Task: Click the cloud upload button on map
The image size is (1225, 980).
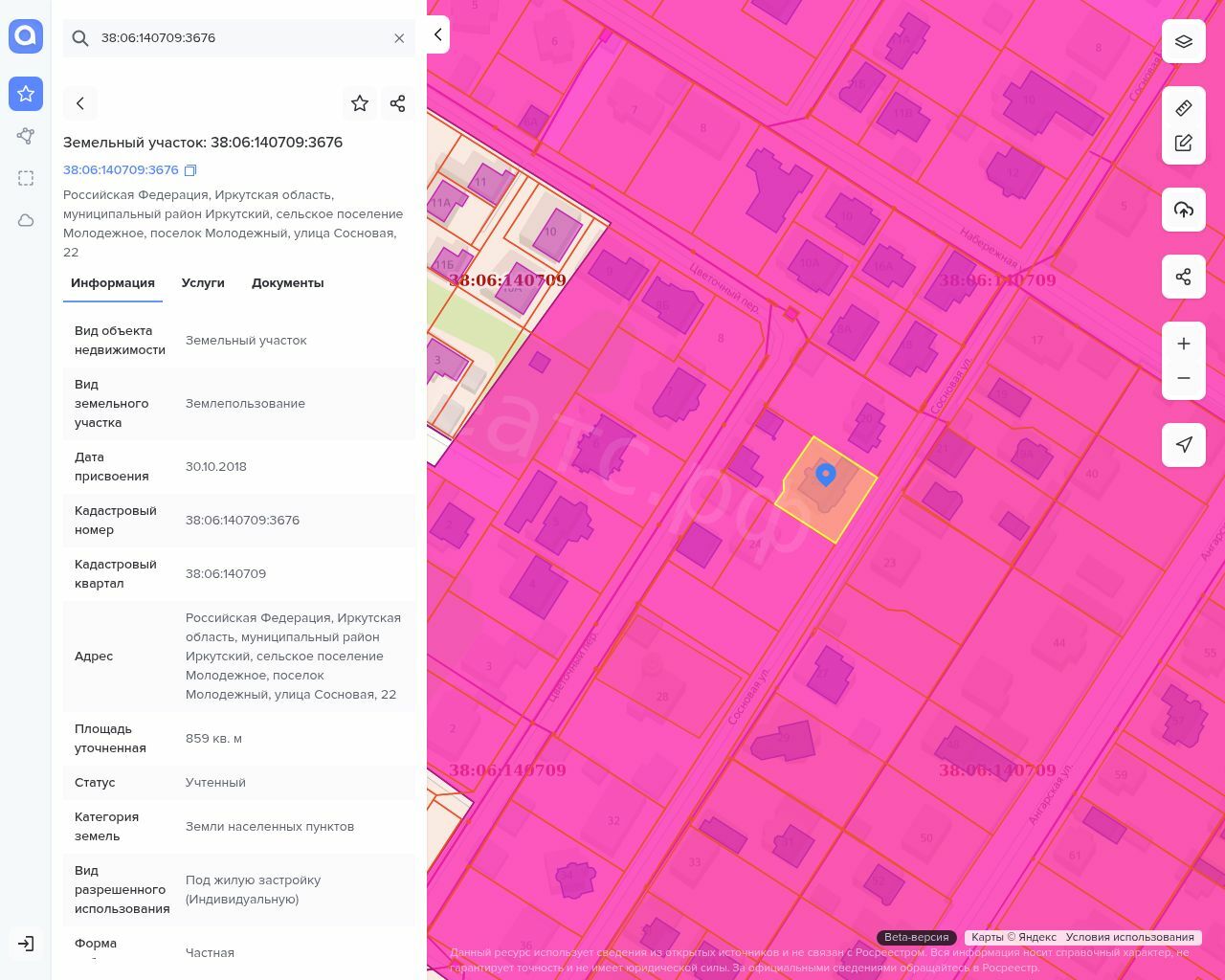Action: (1184, 210)
